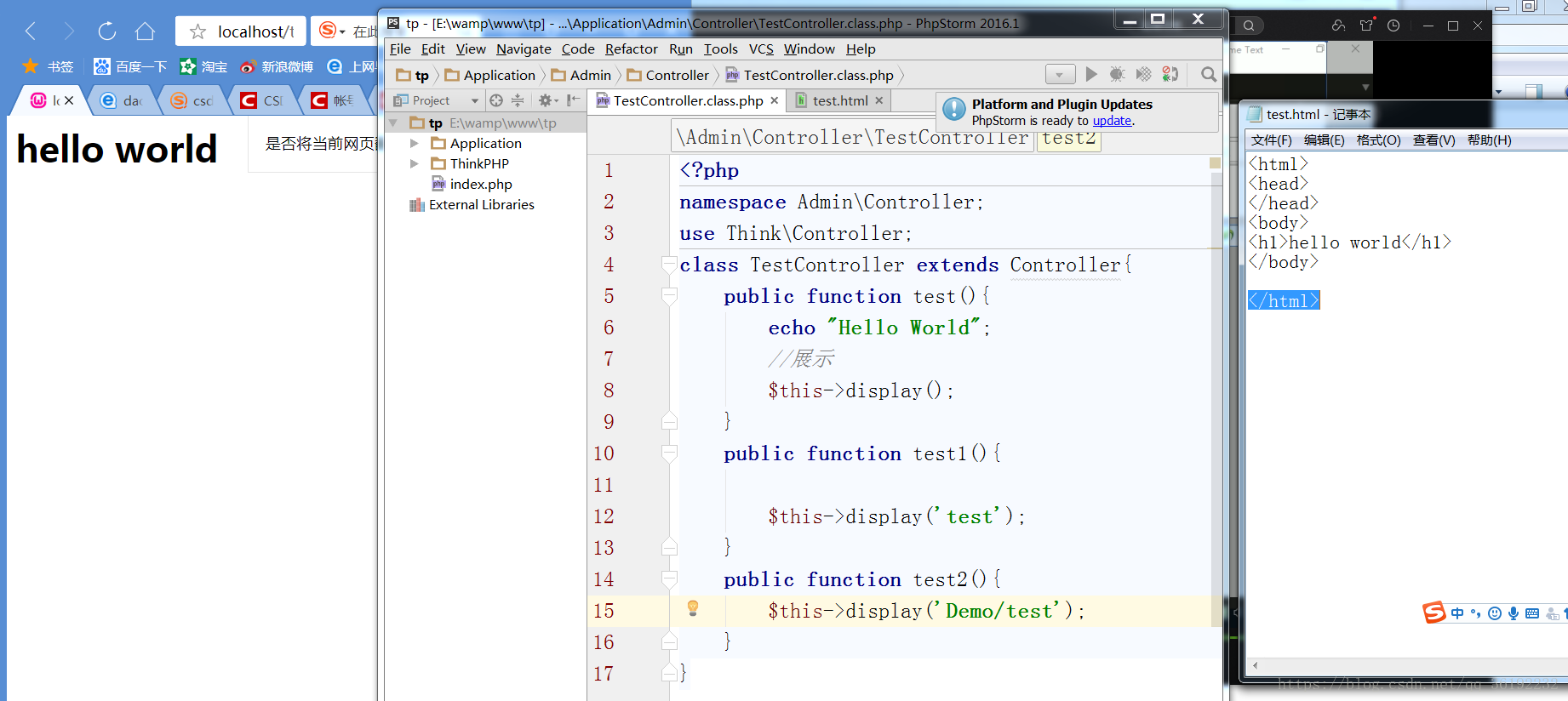1568x701 pixels.
Task: Click Sogou IME microphone icon
Action: click(1514, 613)
